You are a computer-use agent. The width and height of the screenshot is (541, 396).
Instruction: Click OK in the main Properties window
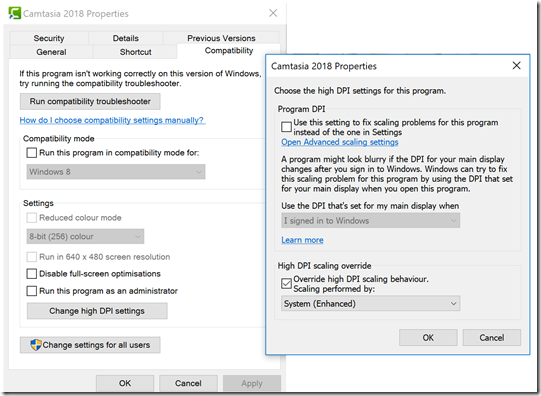coord(125,383)
